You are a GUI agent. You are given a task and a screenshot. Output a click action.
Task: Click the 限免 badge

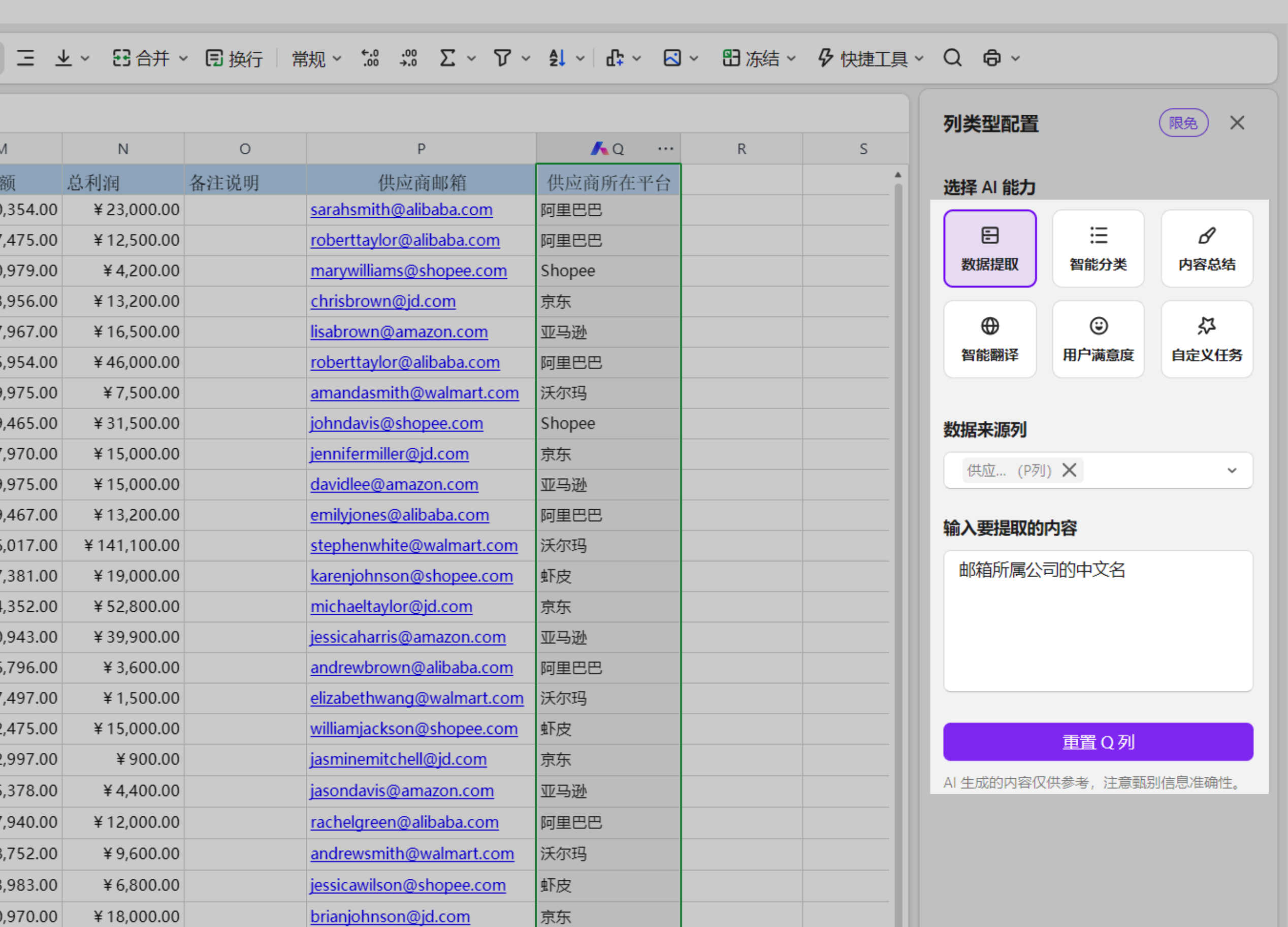point(1183,123)
